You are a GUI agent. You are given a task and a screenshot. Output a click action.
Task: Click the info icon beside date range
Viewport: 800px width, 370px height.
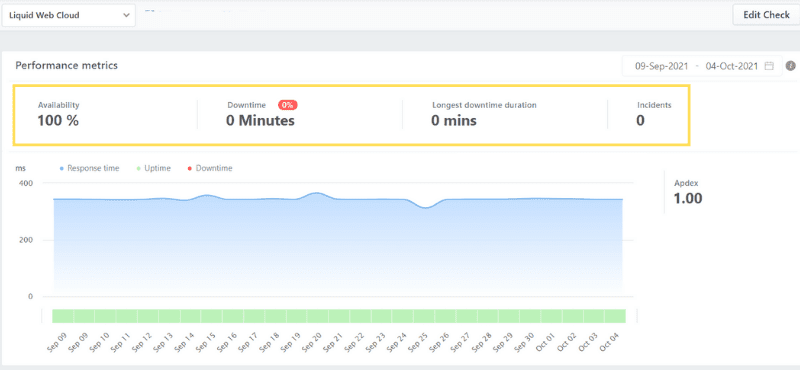tap(791, 66)
